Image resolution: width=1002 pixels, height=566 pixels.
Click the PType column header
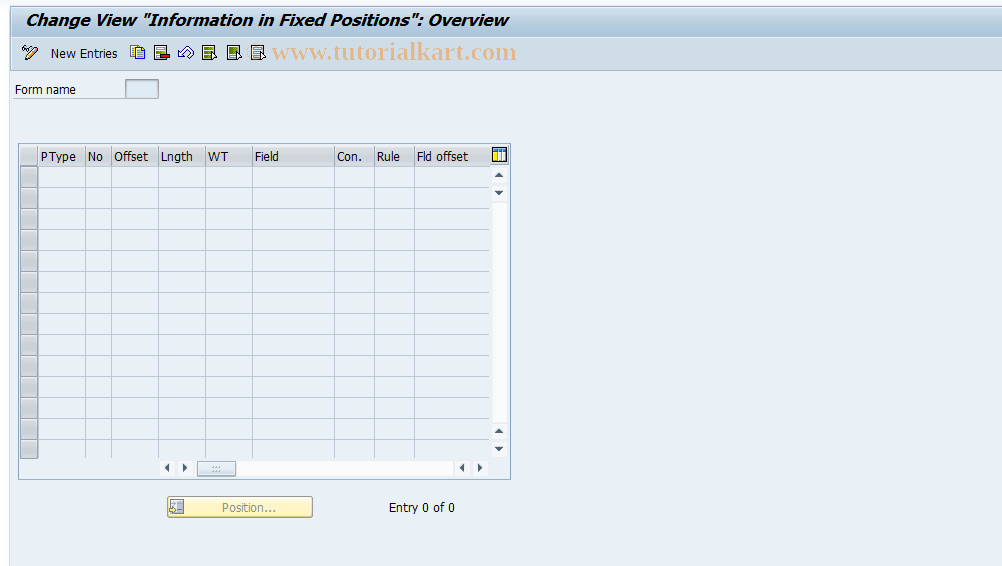(x=61, y=157)
